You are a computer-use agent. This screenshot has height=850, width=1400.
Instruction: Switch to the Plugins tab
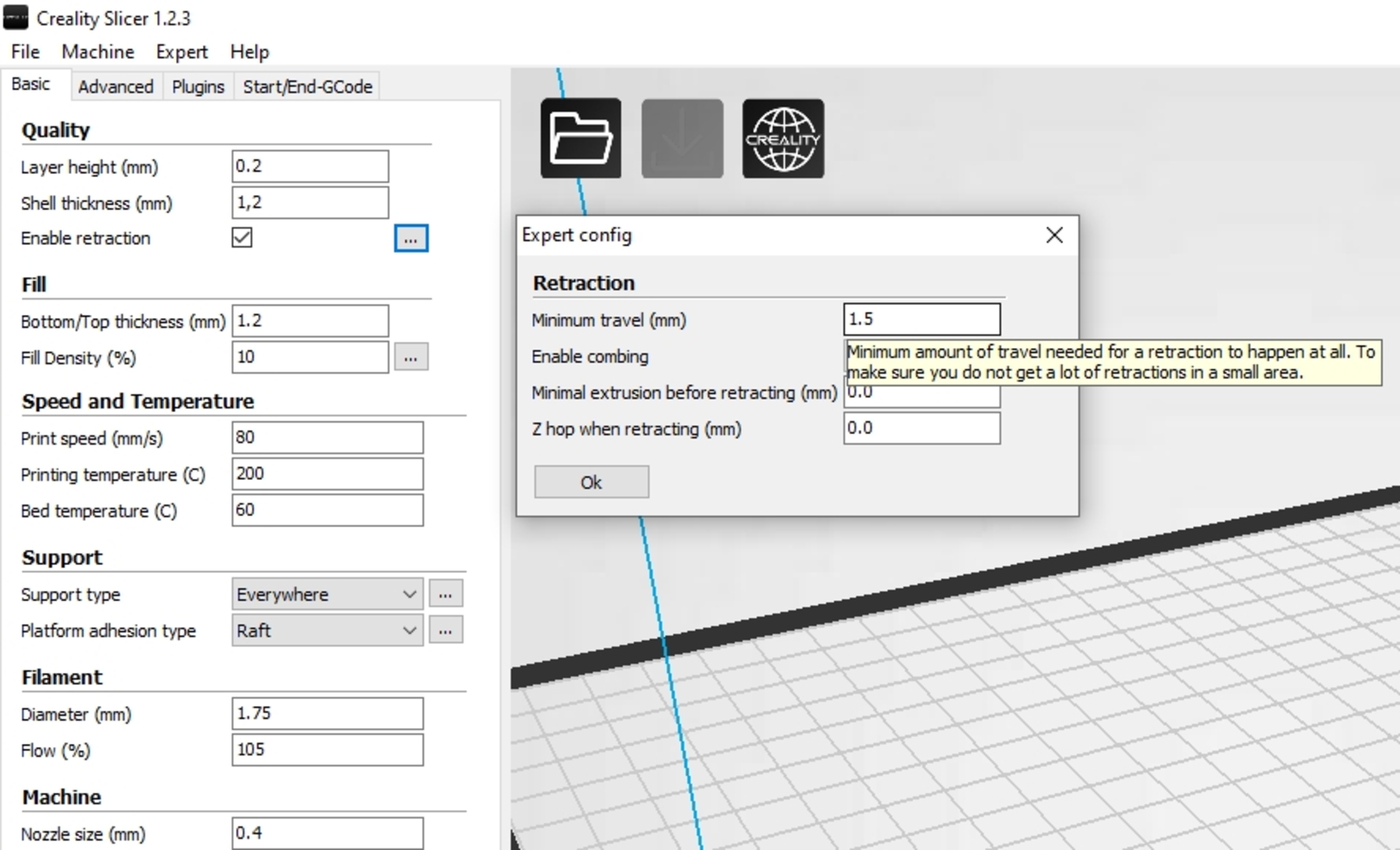198,87
